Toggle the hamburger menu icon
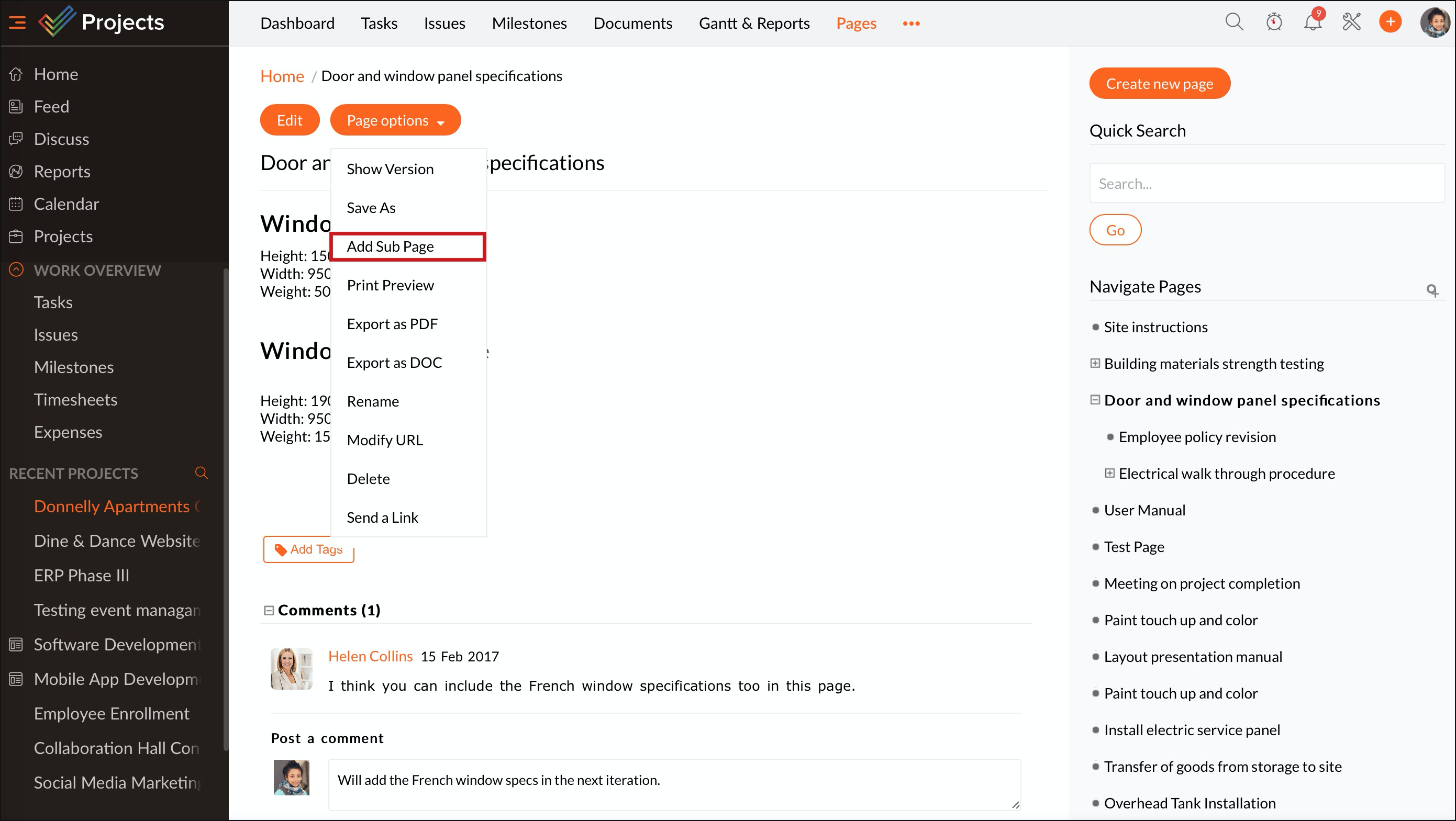 (x=17, y=23)
